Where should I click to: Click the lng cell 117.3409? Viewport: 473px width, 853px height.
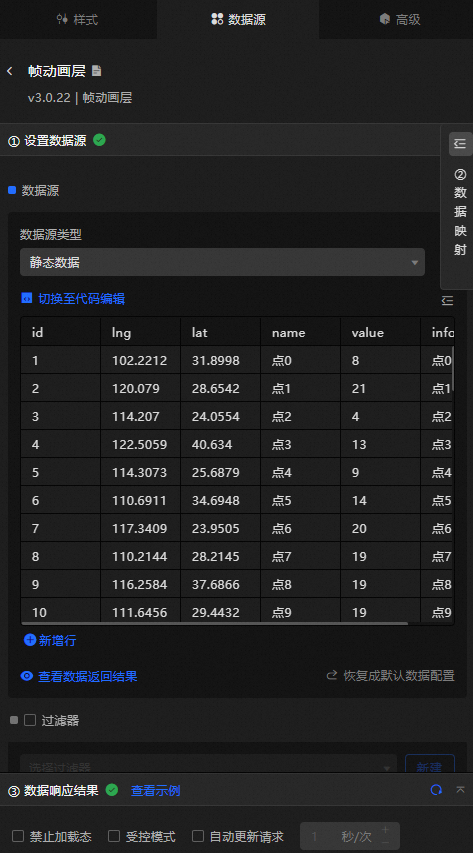click(140, 529)
